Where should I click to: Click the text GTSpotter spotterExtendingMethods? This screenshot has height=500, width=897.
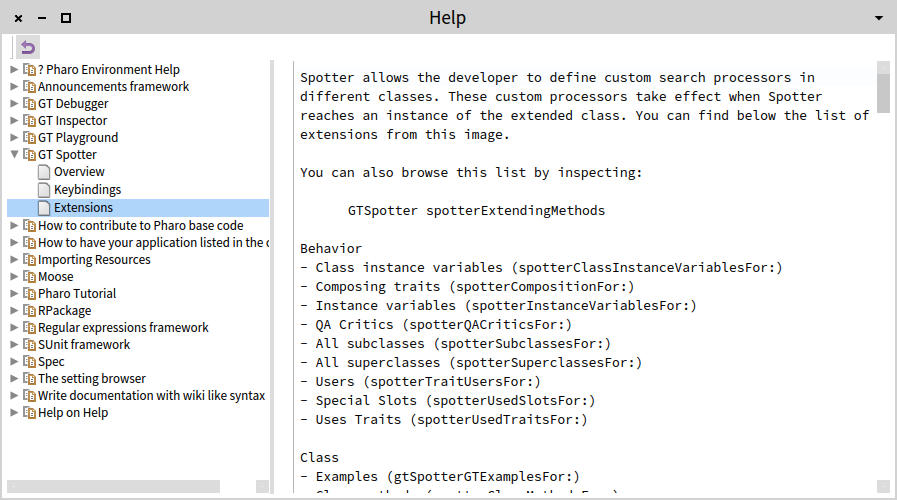(x=476, y=211)
